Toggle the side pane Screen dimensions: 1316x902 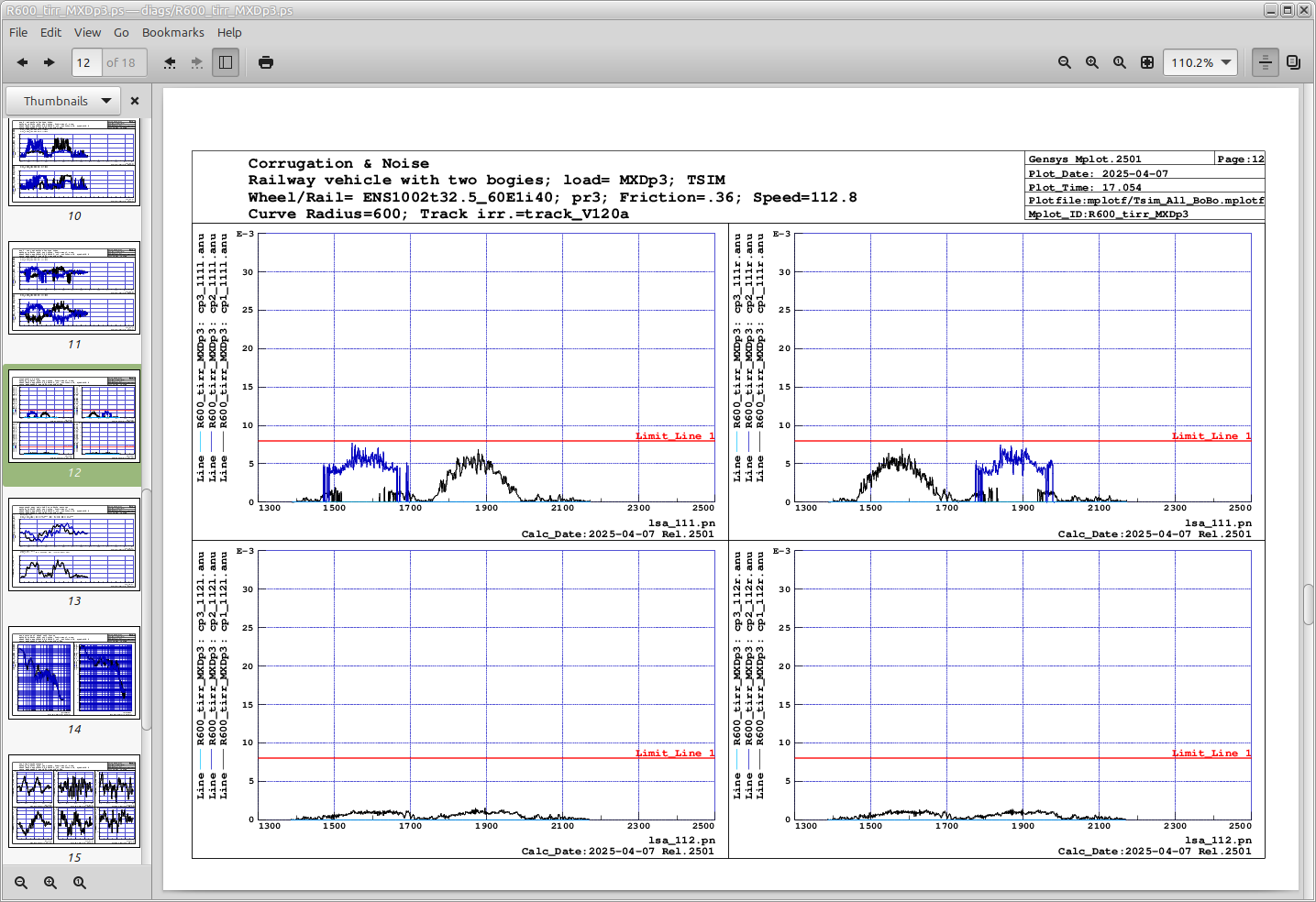226,62
